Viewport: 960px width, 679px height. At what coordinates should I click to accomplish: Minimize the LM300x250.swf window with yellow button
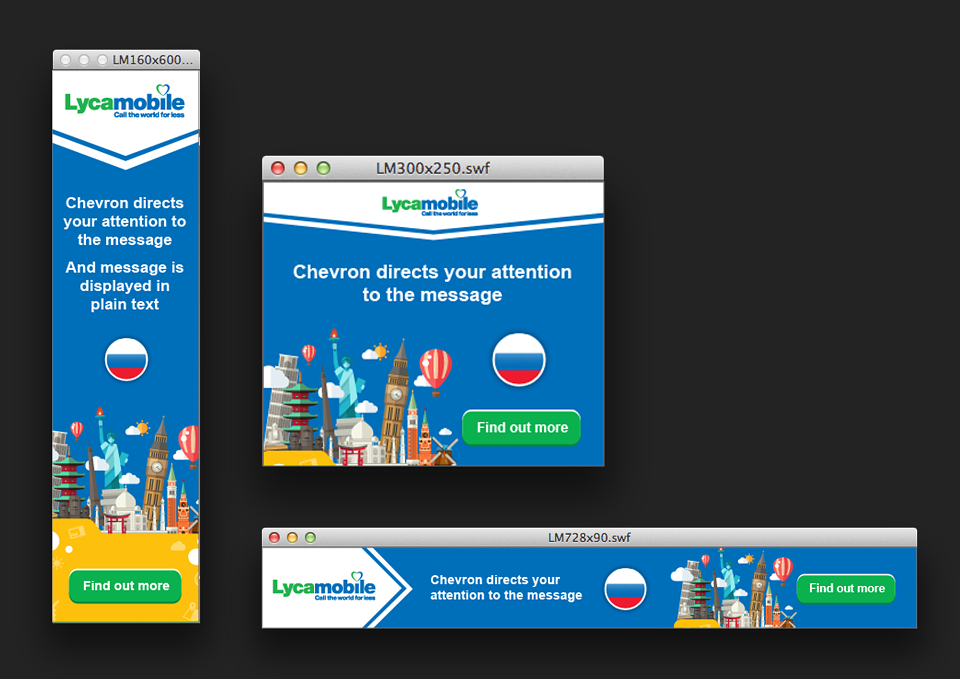301,168
